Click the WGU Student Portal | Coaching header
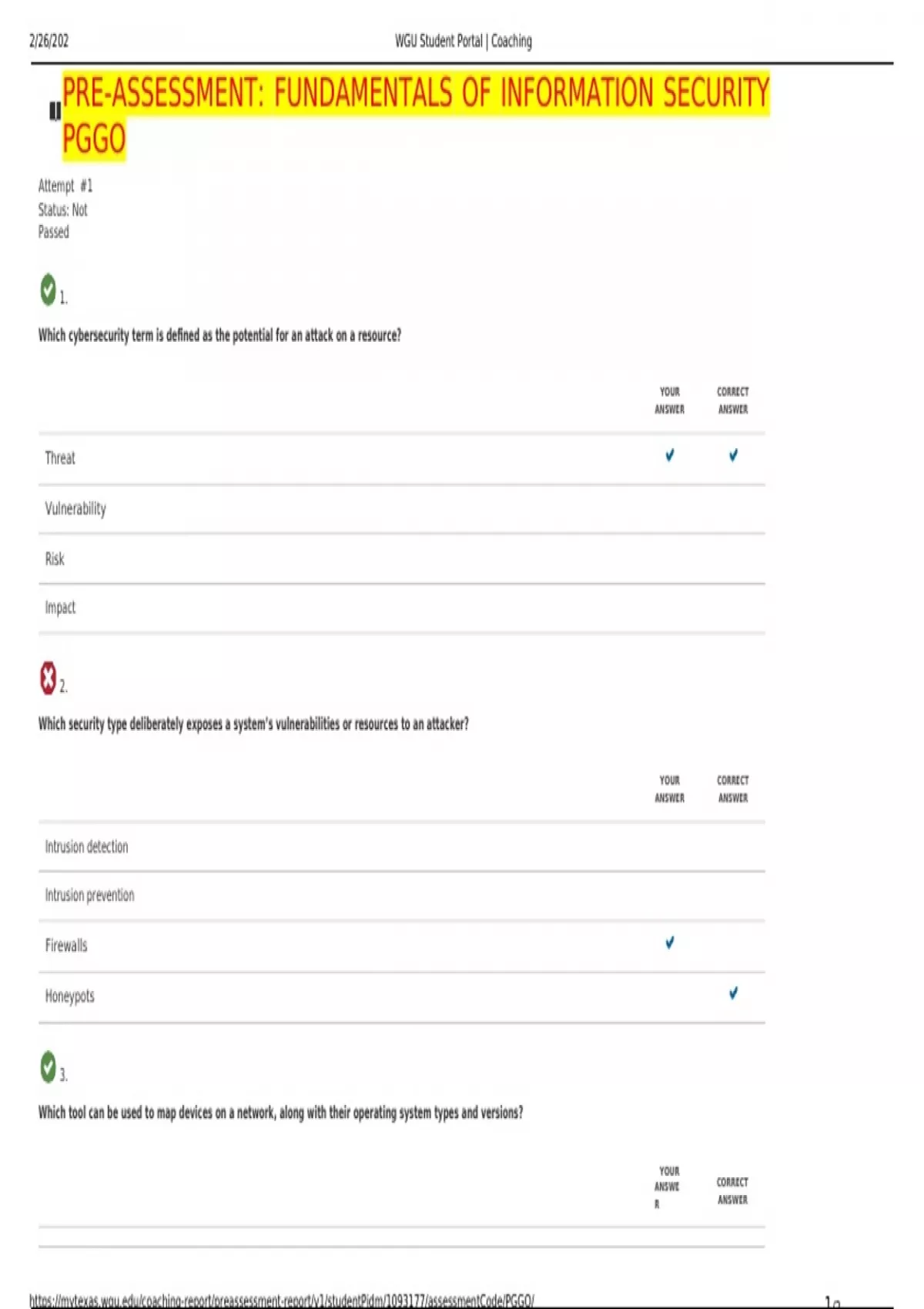924x1309 pixels. click(x=464, y=41)
